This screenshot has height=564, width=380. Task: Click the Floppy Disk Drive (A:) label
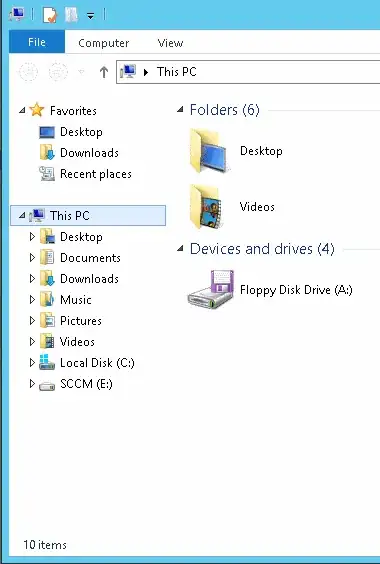296,290
